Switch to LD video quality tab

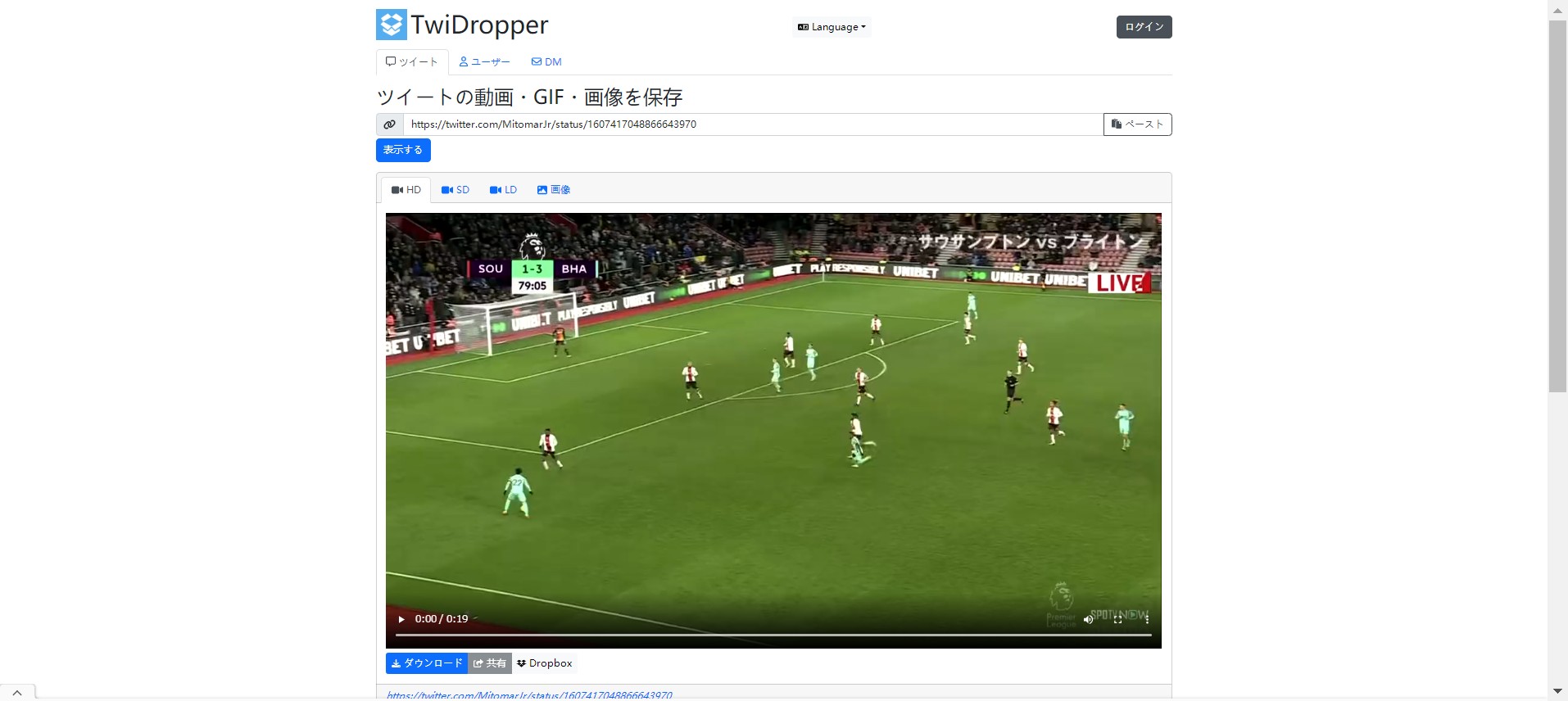pos(503,190)
